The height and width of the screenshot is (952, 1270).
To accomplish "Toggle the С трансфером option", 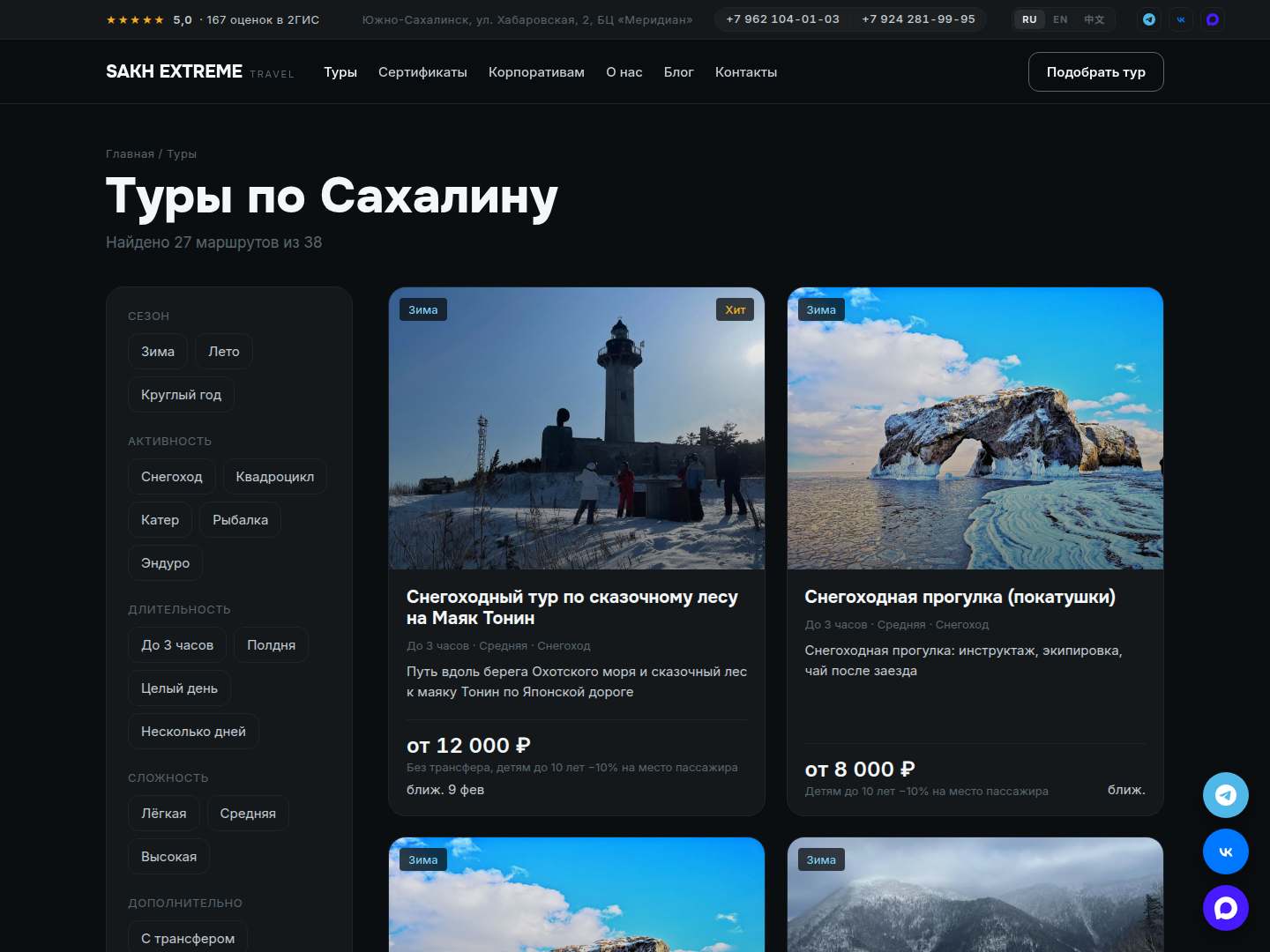I will pos(188,938).
